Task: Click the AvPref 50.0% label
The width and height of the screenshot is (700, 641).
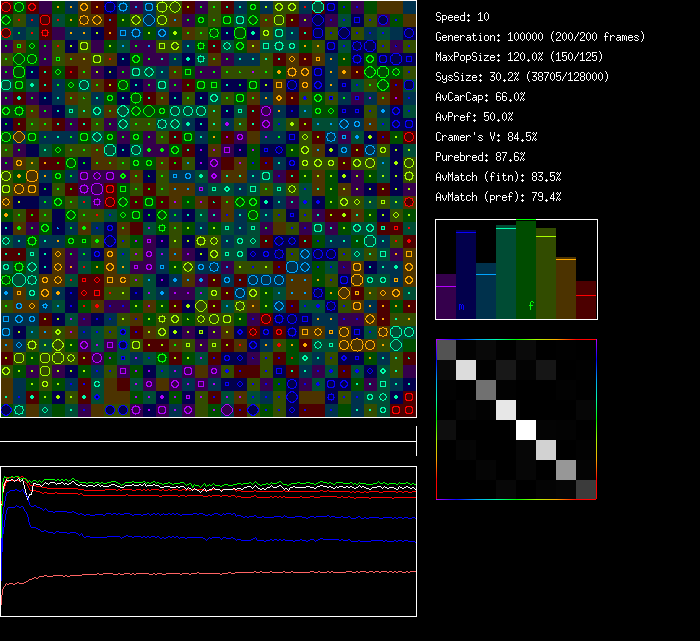Action: click(474, 117)
